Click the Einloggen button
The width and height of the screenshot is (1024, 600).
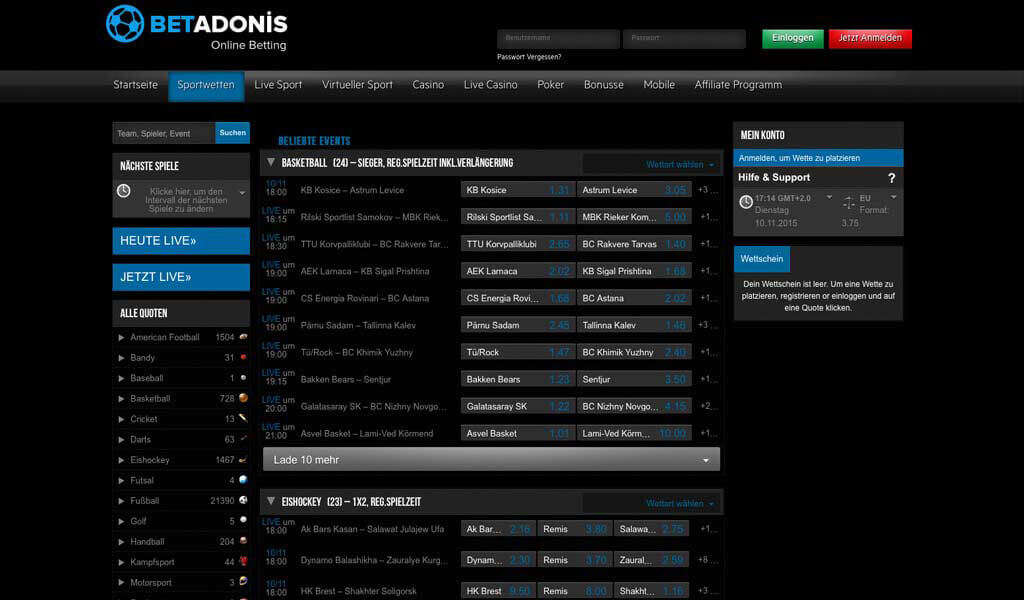tap(793, 39)
